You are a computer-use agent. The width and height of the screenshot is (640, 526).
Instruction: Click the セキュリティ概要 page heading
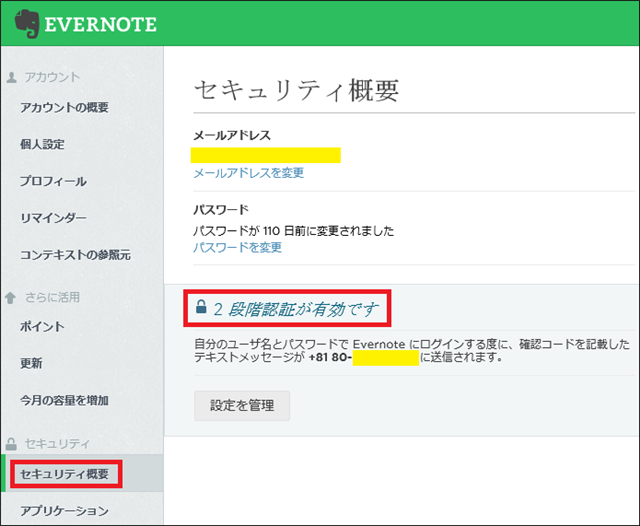tap(296, 90)
